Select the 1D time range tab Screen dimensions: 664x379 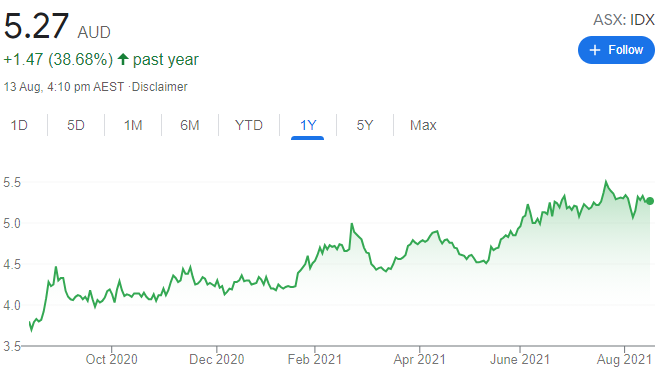(x=19, y=125)
